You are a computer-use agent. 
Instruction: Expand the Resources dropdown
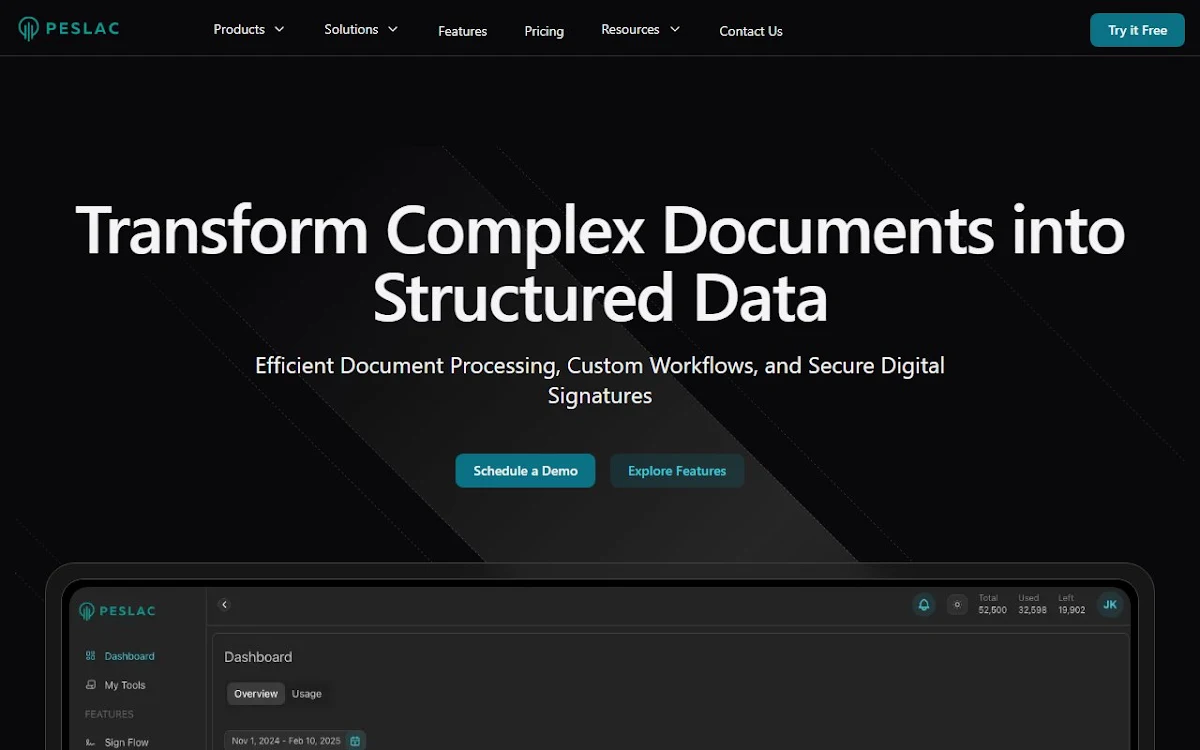click(x=641, y=29)
